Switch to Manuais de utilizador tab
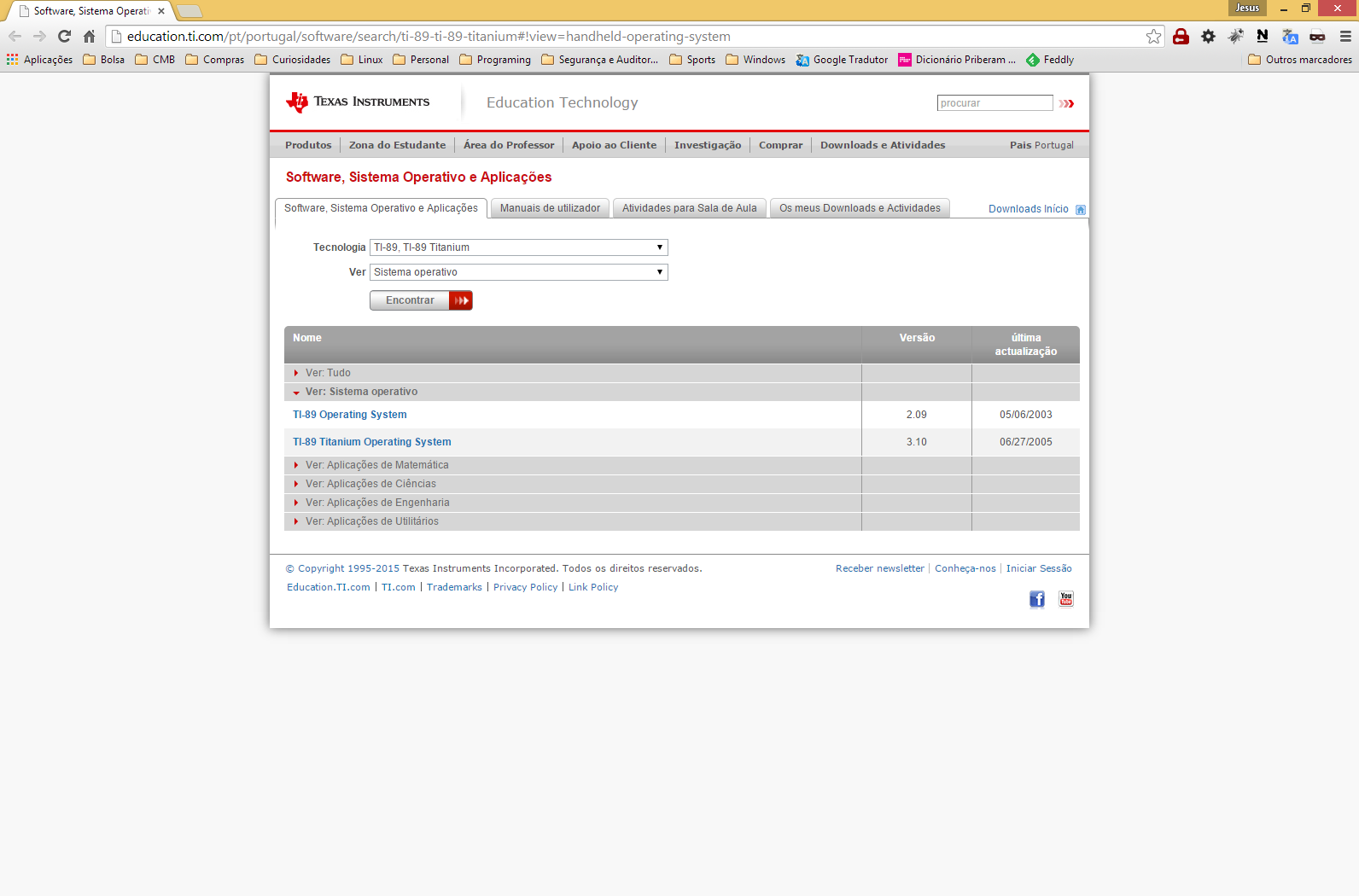The image size is (1359, 896). tap(550, 208)
